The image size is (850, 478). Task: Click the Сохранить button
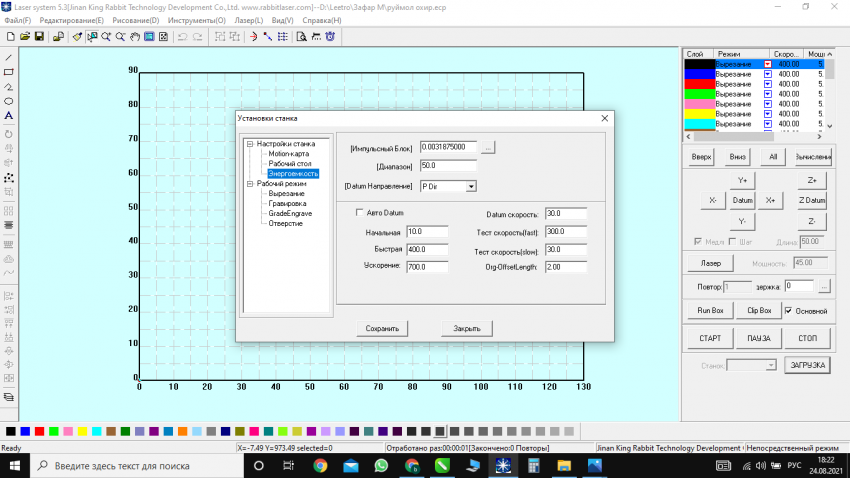point(382,328)
